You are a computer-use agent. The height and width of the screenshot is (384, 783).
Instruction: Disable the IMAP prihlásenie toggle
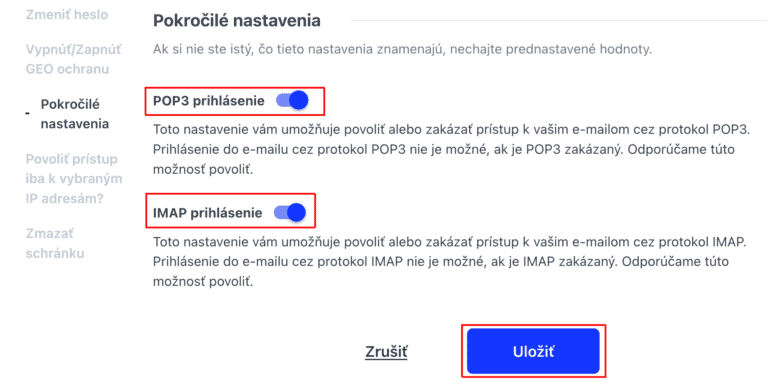290,213
